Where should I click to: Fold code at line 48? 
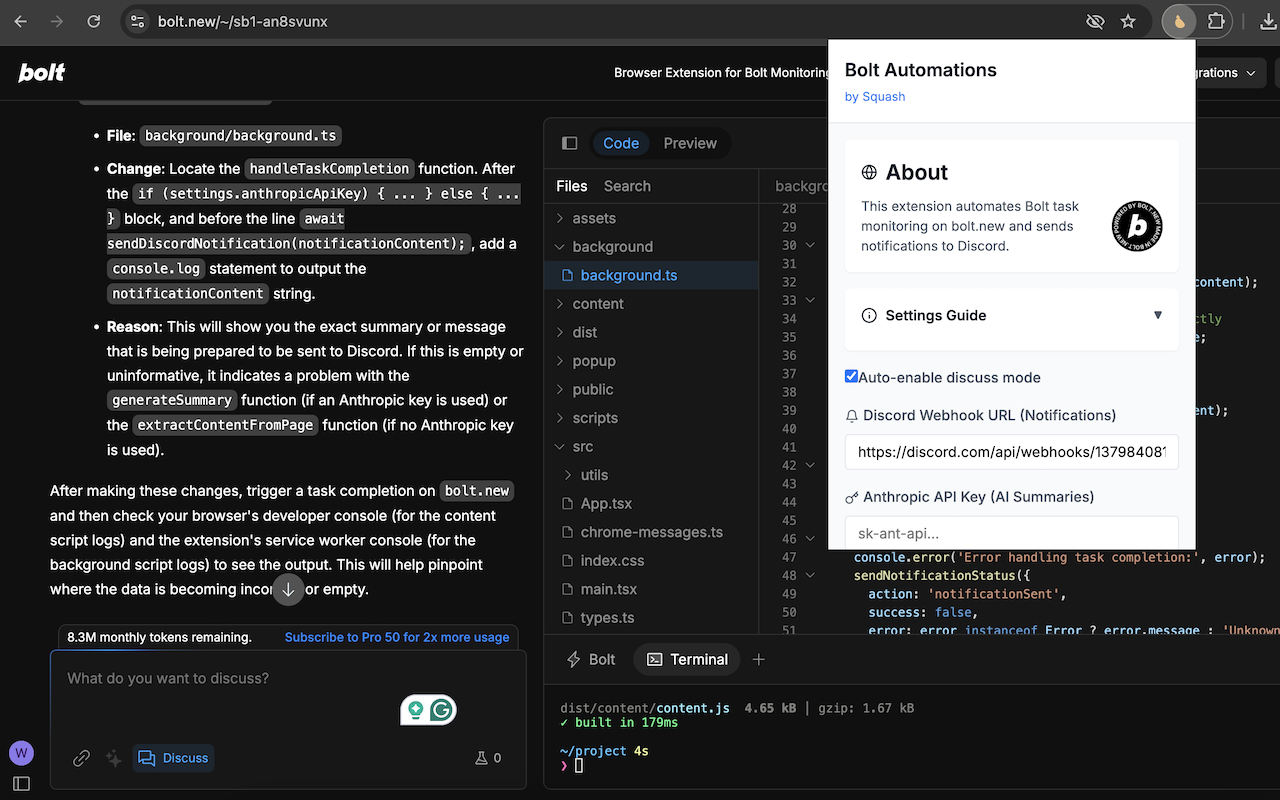click(810, 575)
